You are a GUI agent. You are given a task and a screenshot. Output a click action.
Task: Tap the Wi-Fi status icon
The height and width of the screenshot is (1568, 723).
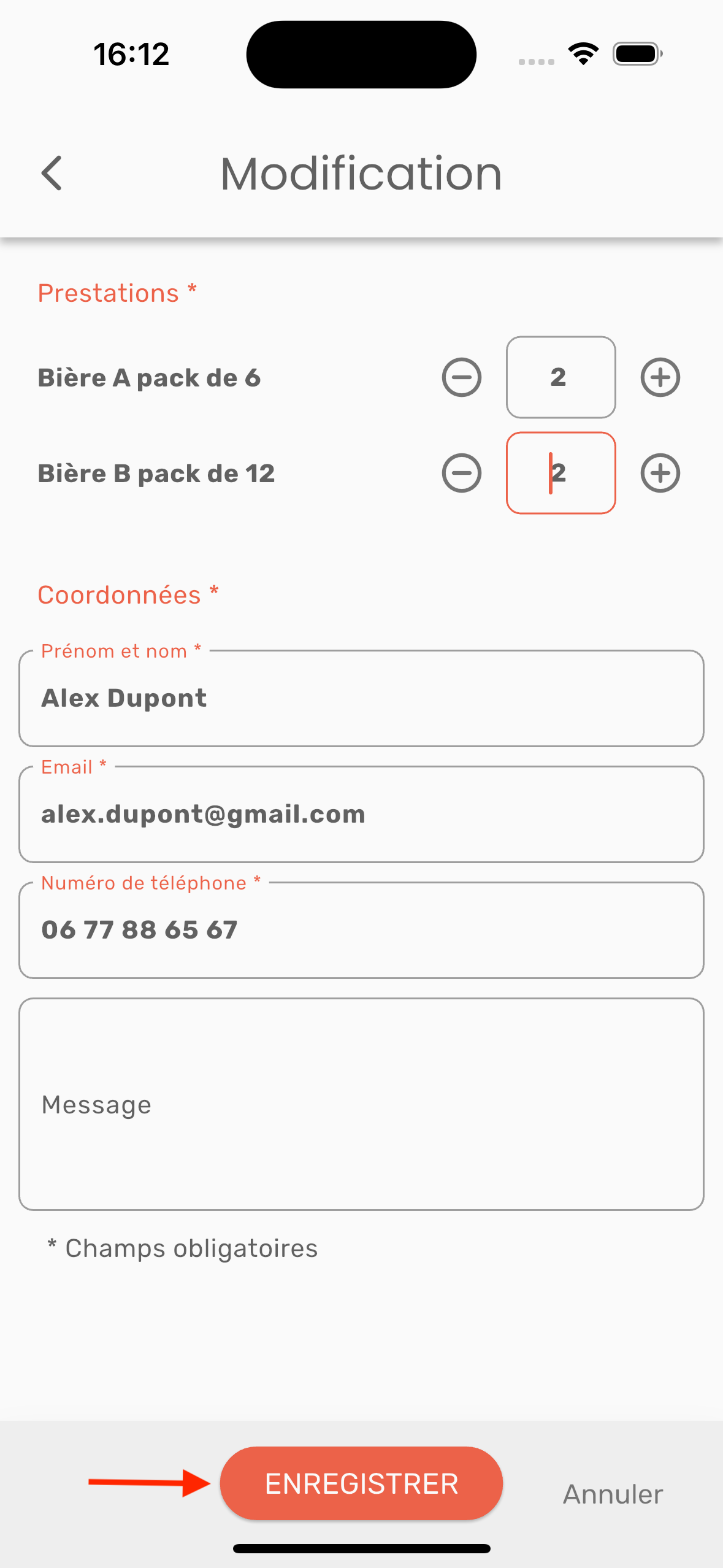[583, 54]
